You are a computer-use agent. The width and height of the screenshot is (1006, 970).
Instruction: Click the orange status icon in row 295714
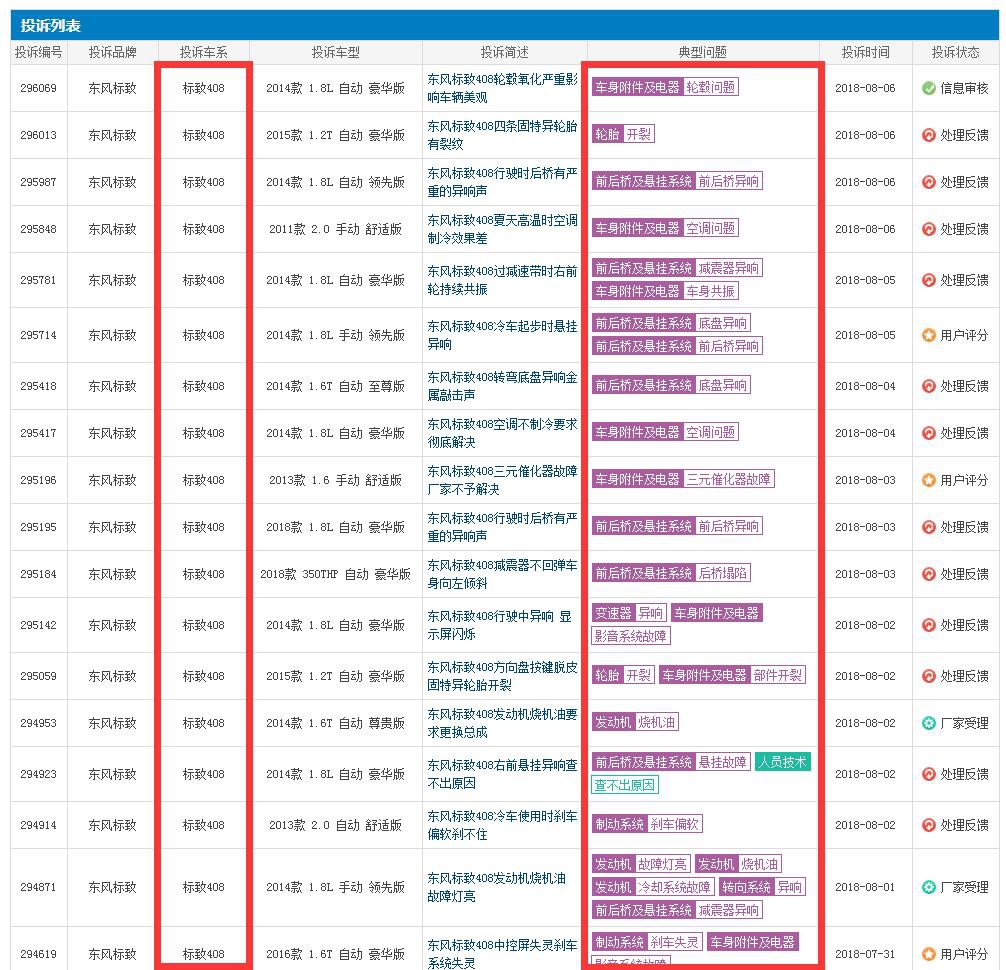928,335
